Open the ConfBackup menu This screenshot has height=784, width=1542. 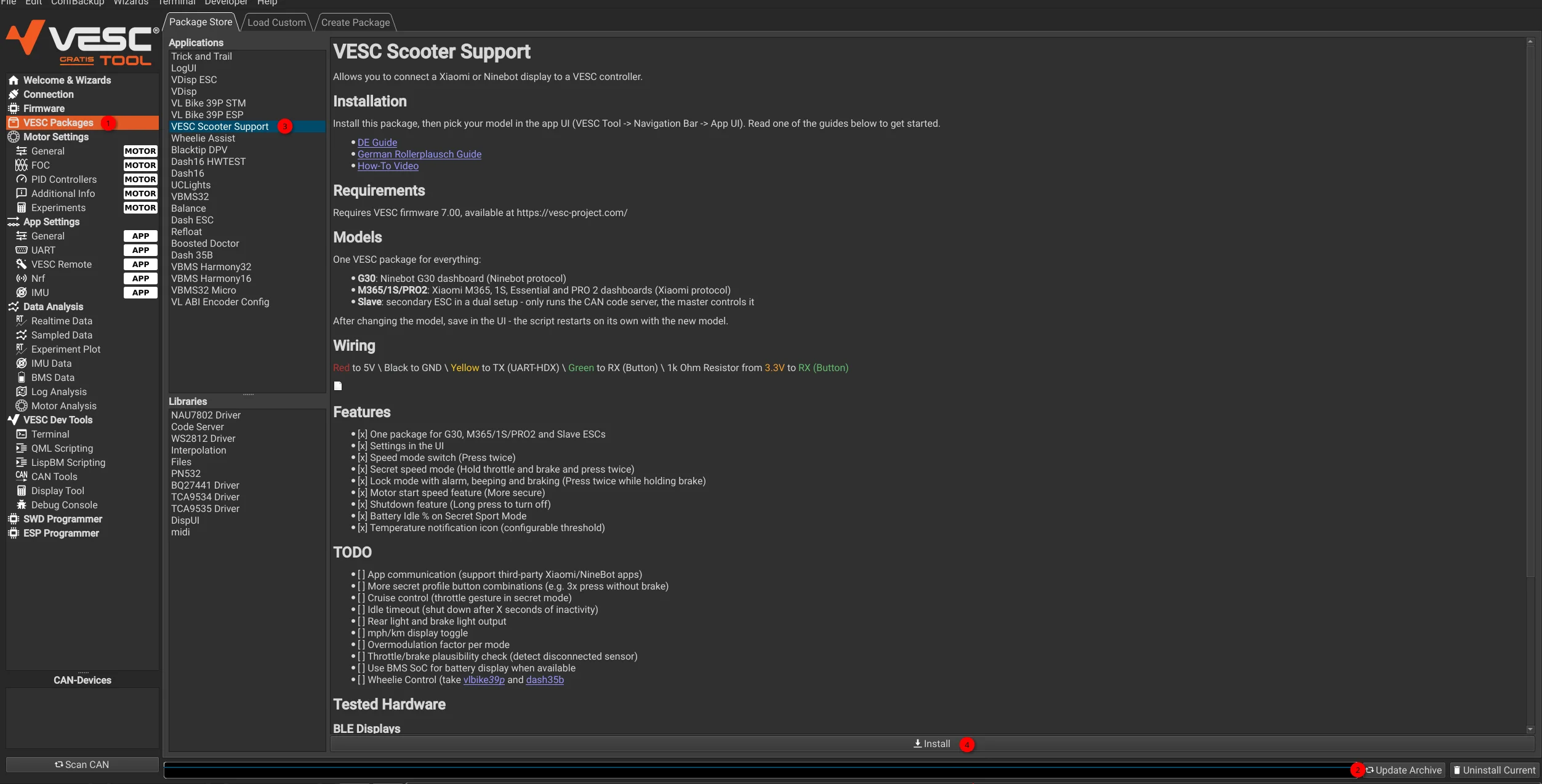click(x=78, y=2)
